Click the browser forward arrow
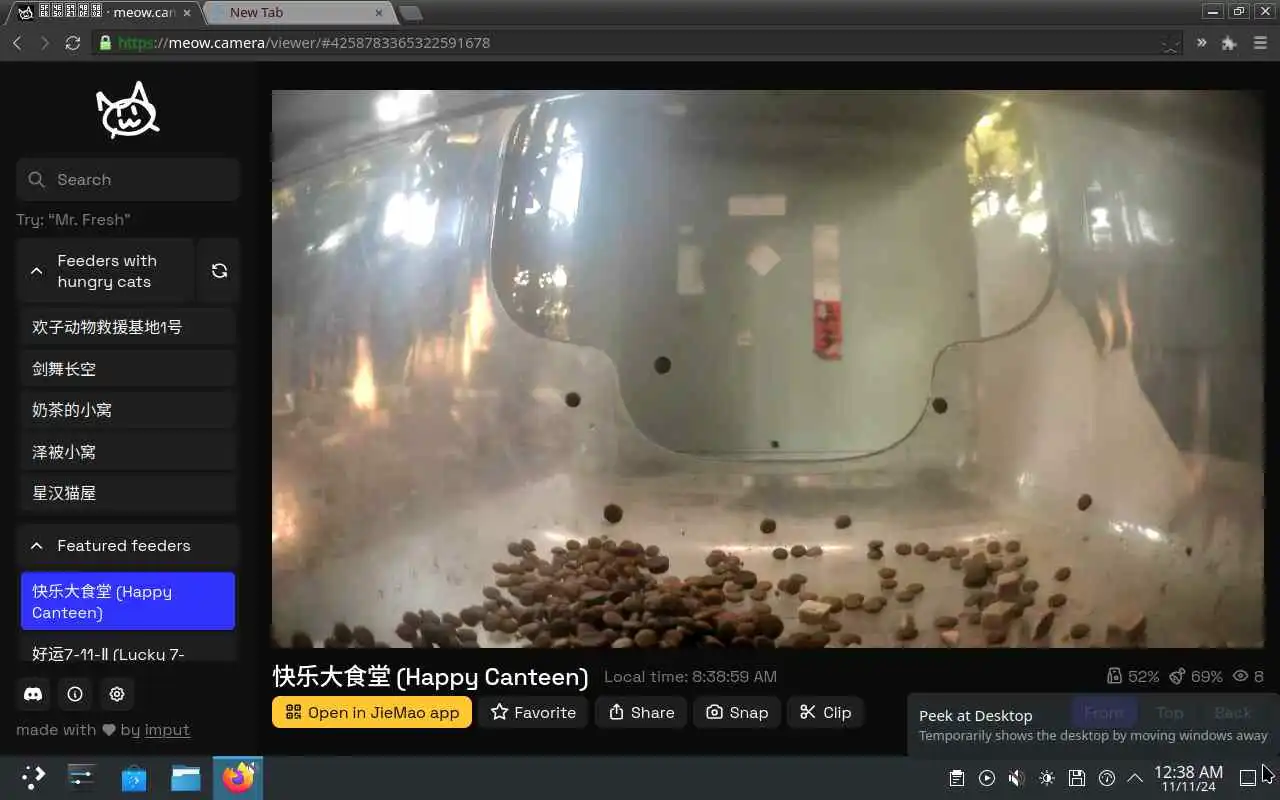The image size is (1280, 800). click(44, 43)
